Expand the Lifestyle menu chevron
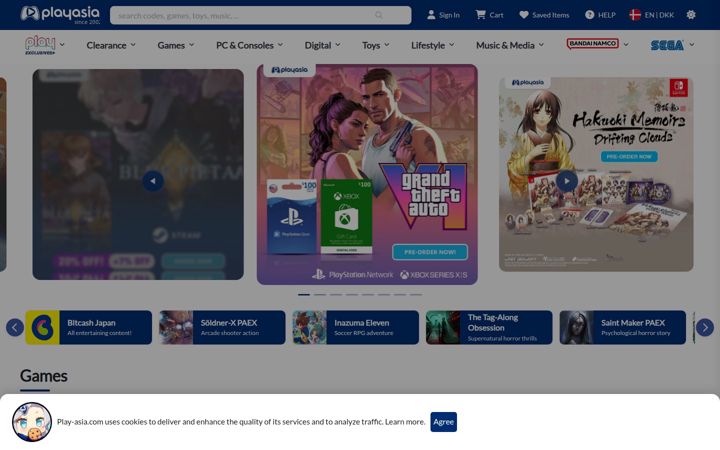 [451, 45]
